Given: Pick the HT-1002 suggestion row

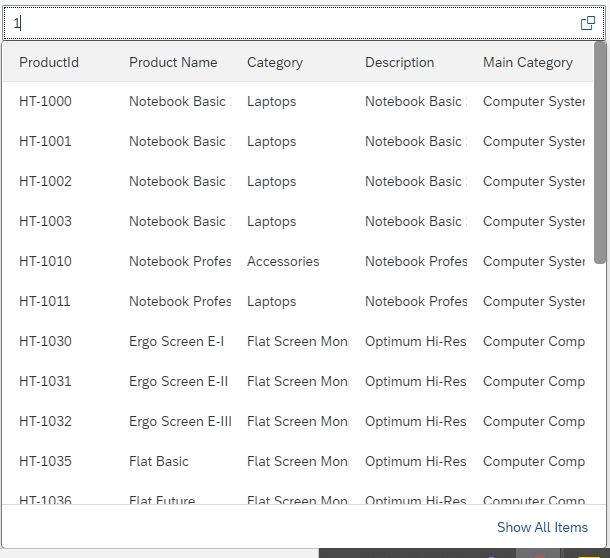Looking at the screenshot, I should click(46, 181).
